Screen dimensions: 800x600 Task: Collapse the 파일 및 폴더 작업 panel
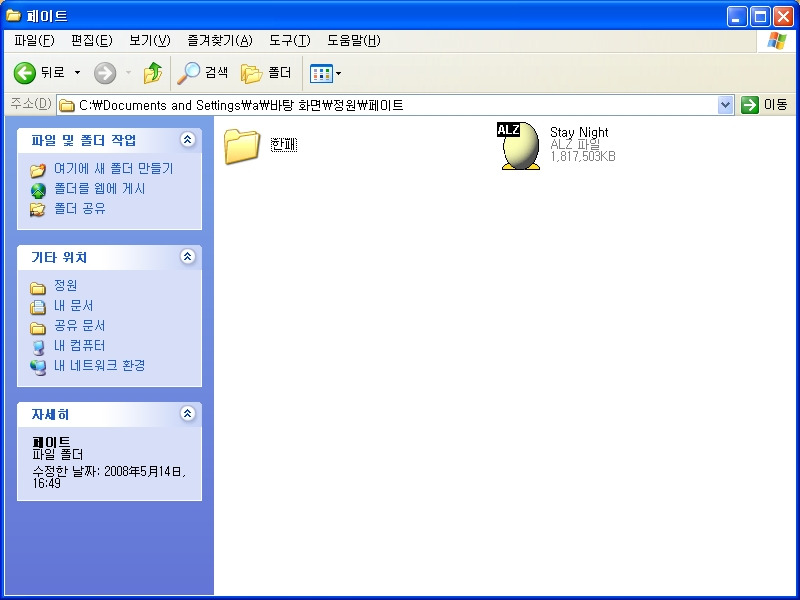tap(187, 140)
